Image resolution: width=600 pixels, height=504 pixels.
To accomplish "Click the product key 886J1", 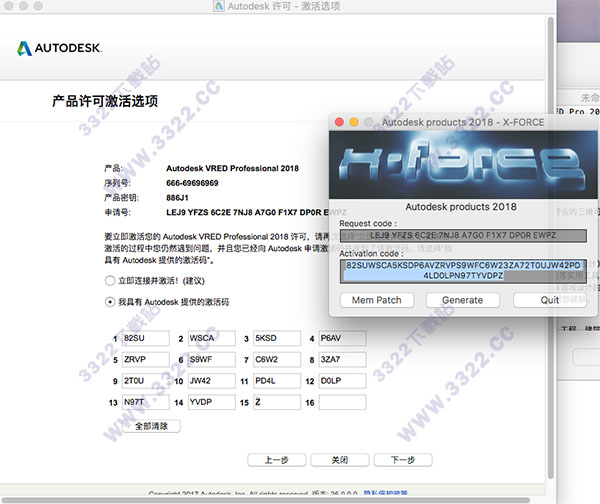I will coord(177,198).
